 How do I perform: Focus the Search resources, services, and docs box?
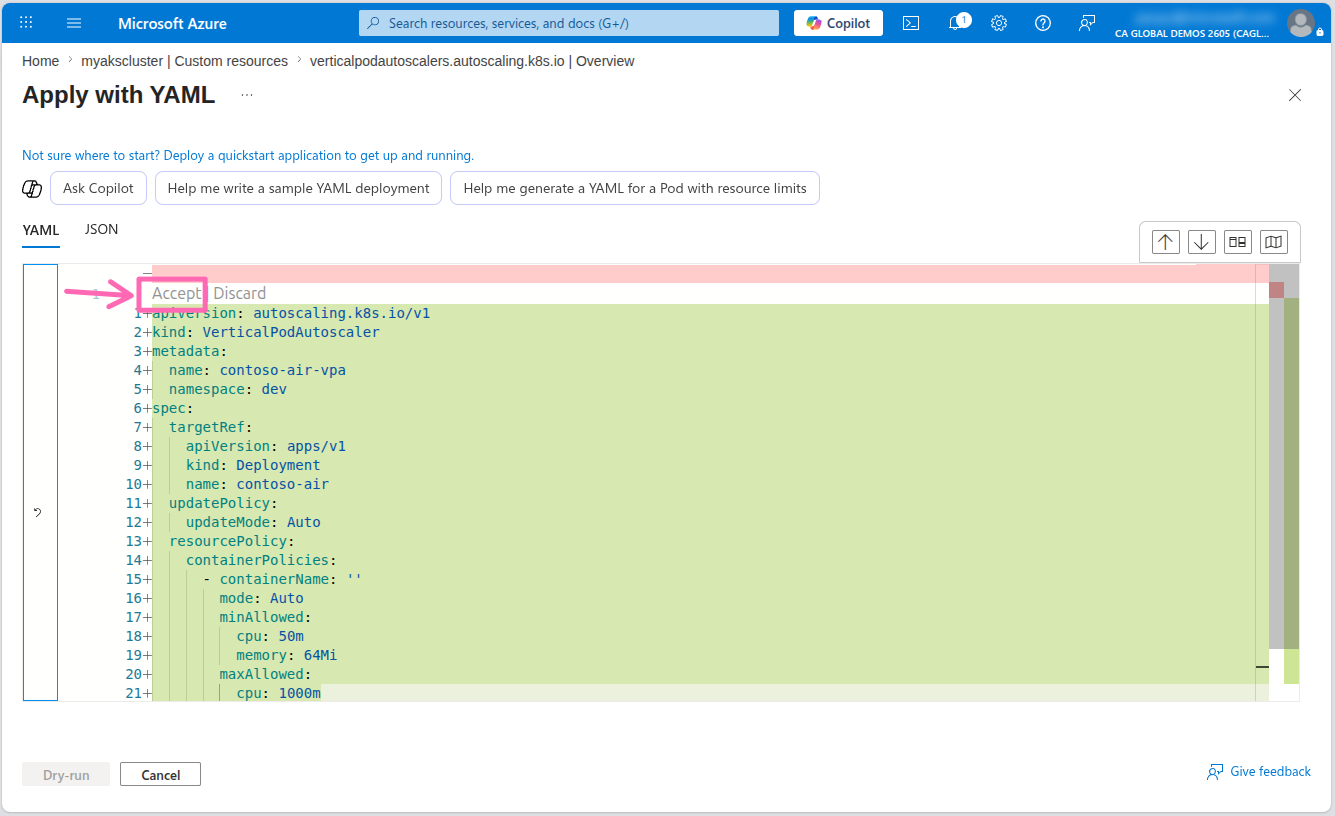[569, 23]
